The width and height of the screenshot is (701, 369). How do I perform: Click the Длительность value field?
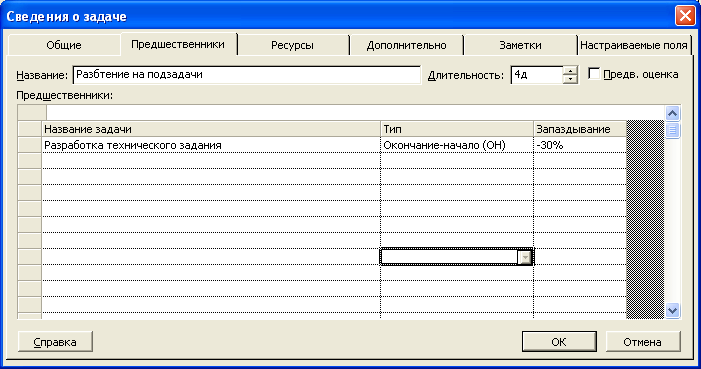[536, 75]
